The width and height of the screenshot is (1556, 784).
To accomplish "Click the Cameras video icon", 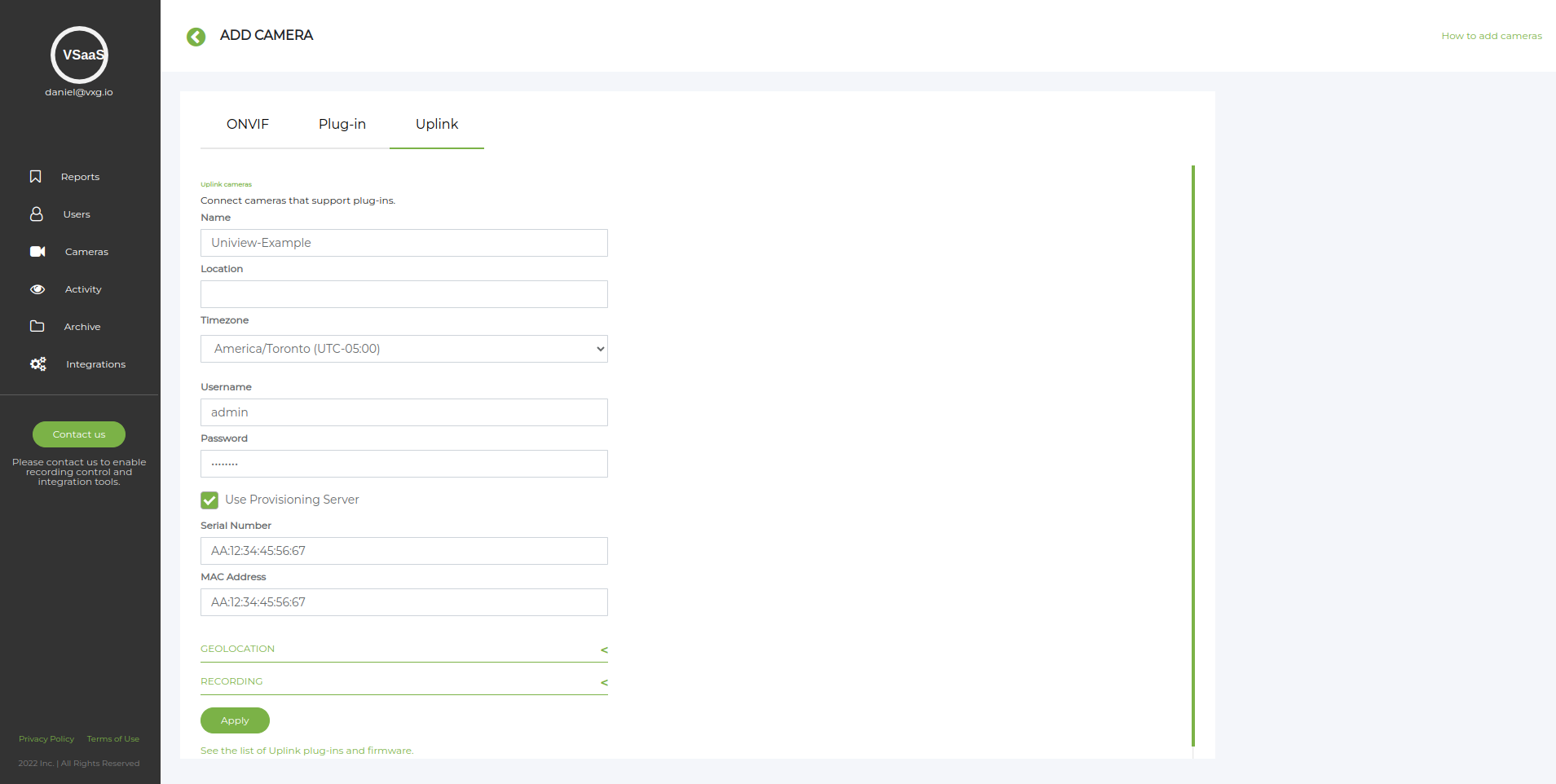I will (37, 252).
